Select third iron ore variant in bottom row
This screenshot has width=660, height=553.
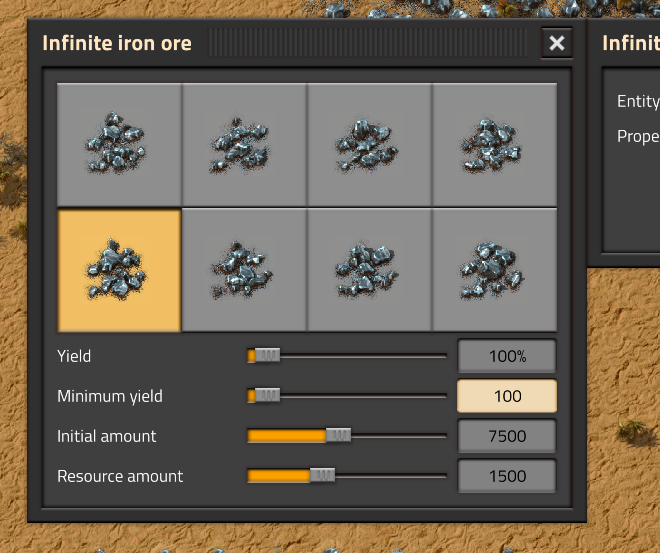coord(370,270)
